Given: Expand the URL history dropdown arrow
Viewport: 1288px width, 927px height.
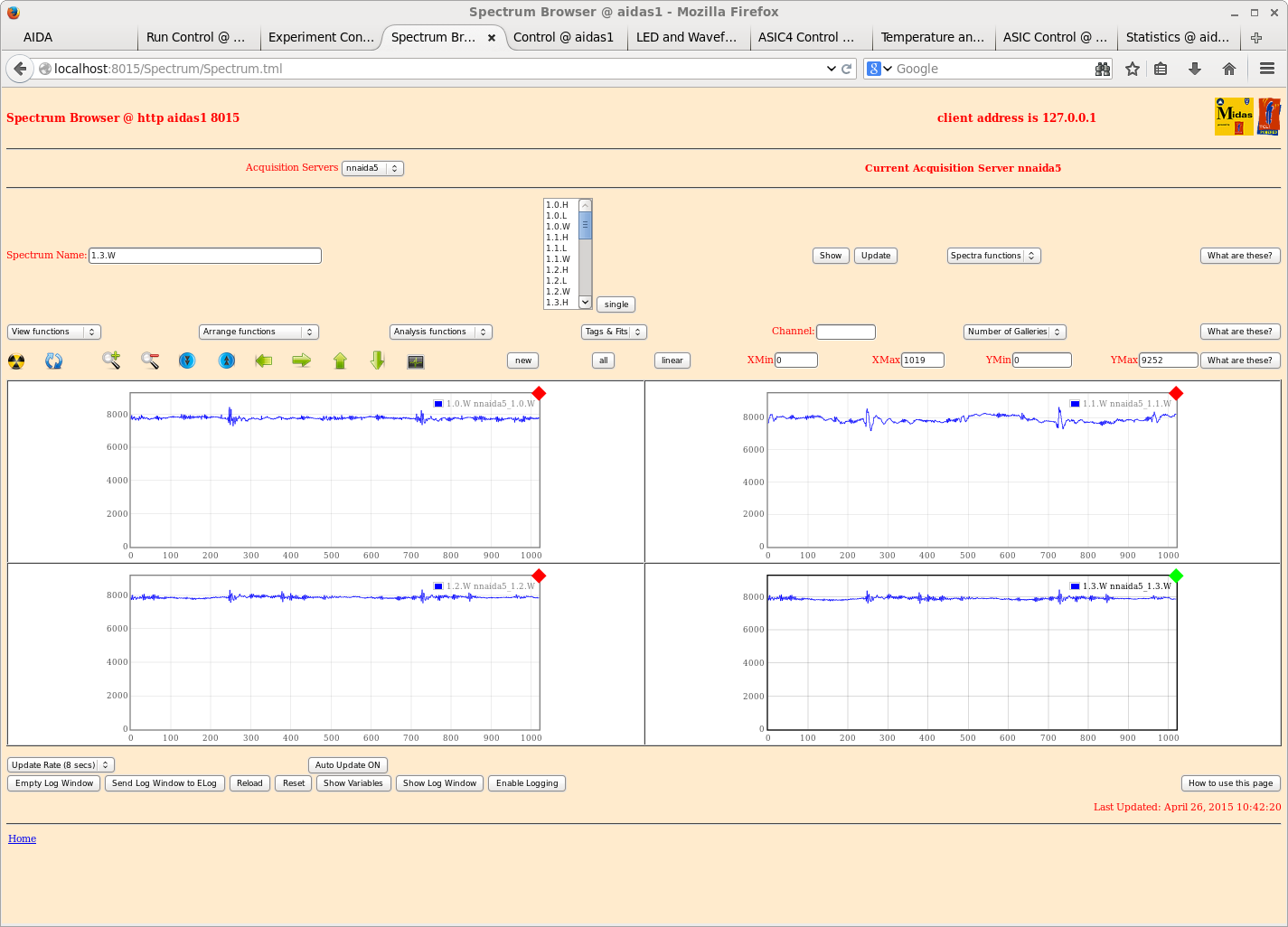Looking at the screenshot, I should point(831,69).
